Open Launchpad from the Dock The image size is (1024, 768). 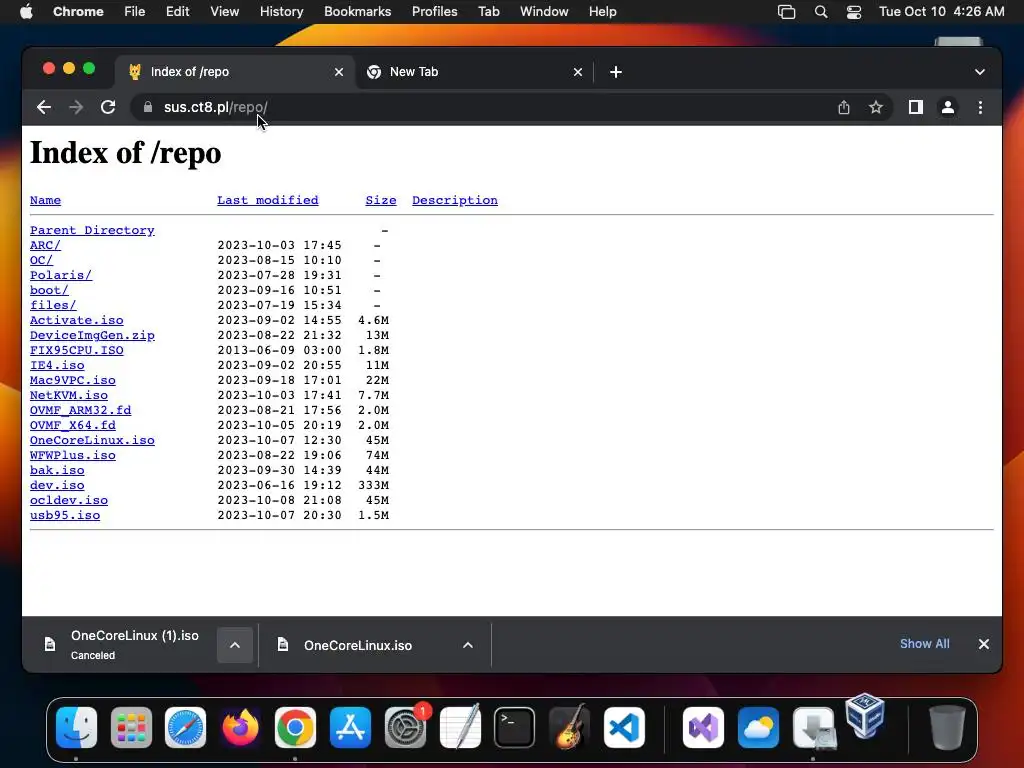coord(131,728)
